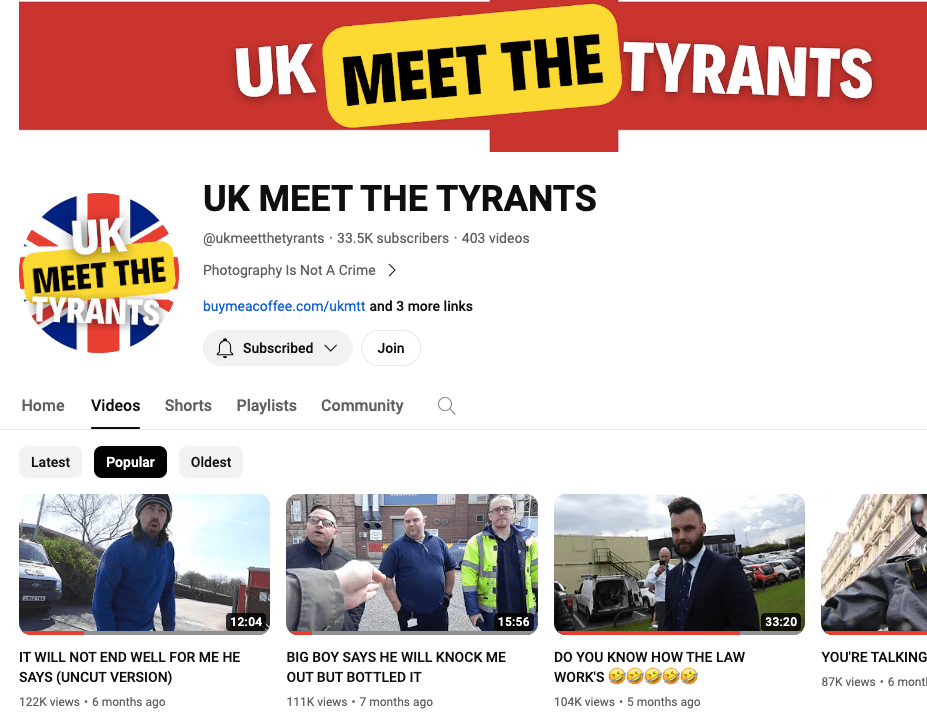The image size is (927, 728).
Task: Select the Latest filter chip
Action: pyautogui.click(x=50, y=462)
